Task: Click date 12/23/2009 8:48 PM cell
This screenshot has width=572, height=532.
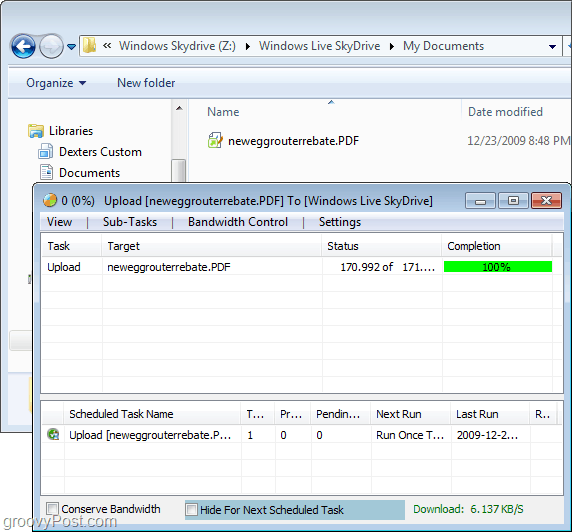Action: point(518,141)
